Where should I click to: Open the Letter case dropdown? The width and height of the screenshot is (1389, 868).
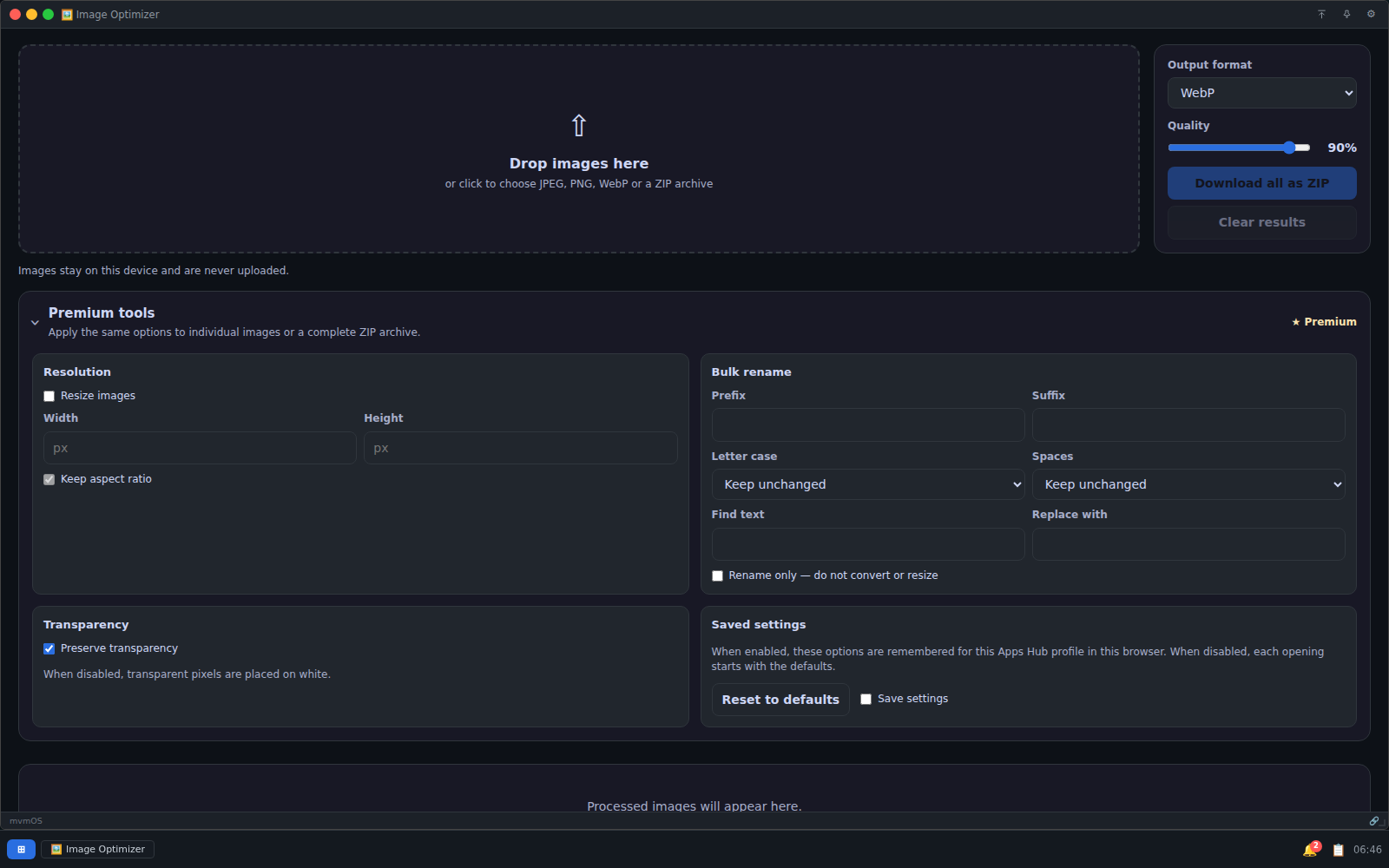(x=868, y=484)
